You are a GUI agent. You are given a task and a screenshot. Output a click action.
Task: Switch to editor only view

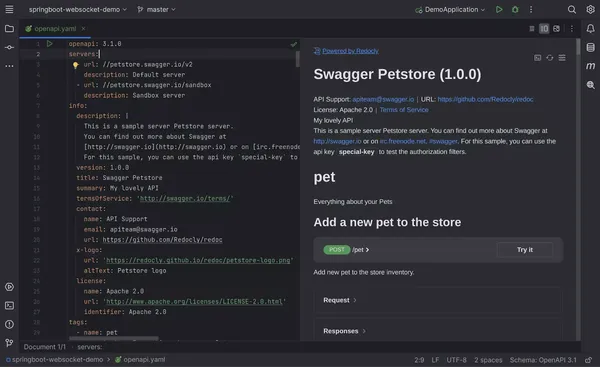(532, 29)
